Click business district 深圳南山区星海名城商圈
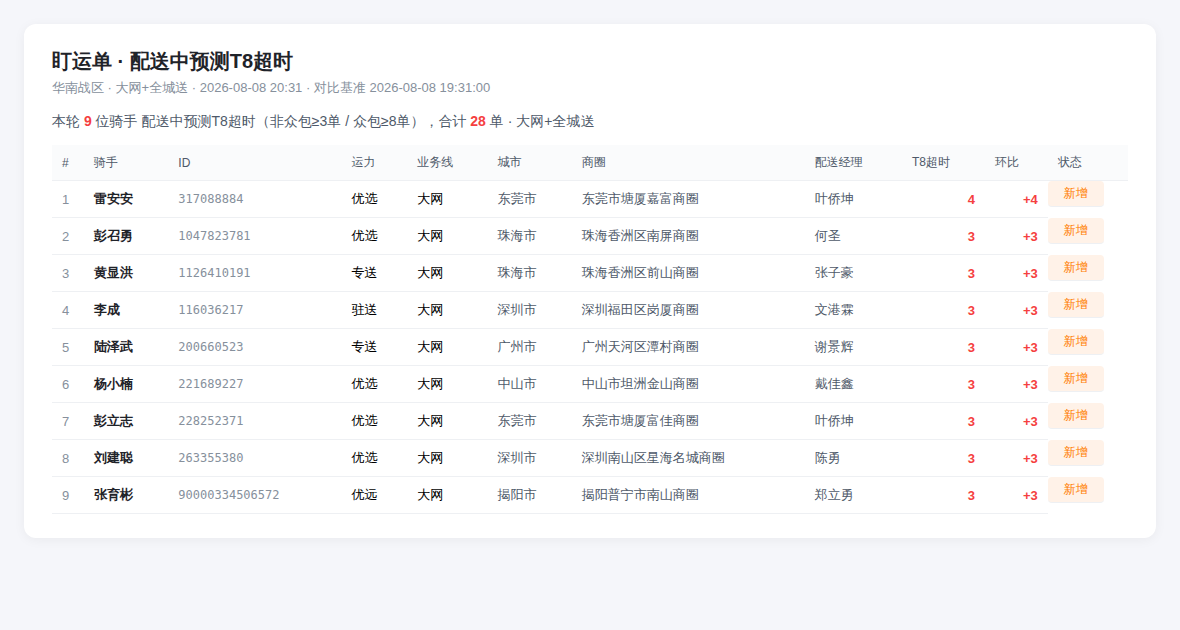 click(653, 458)
